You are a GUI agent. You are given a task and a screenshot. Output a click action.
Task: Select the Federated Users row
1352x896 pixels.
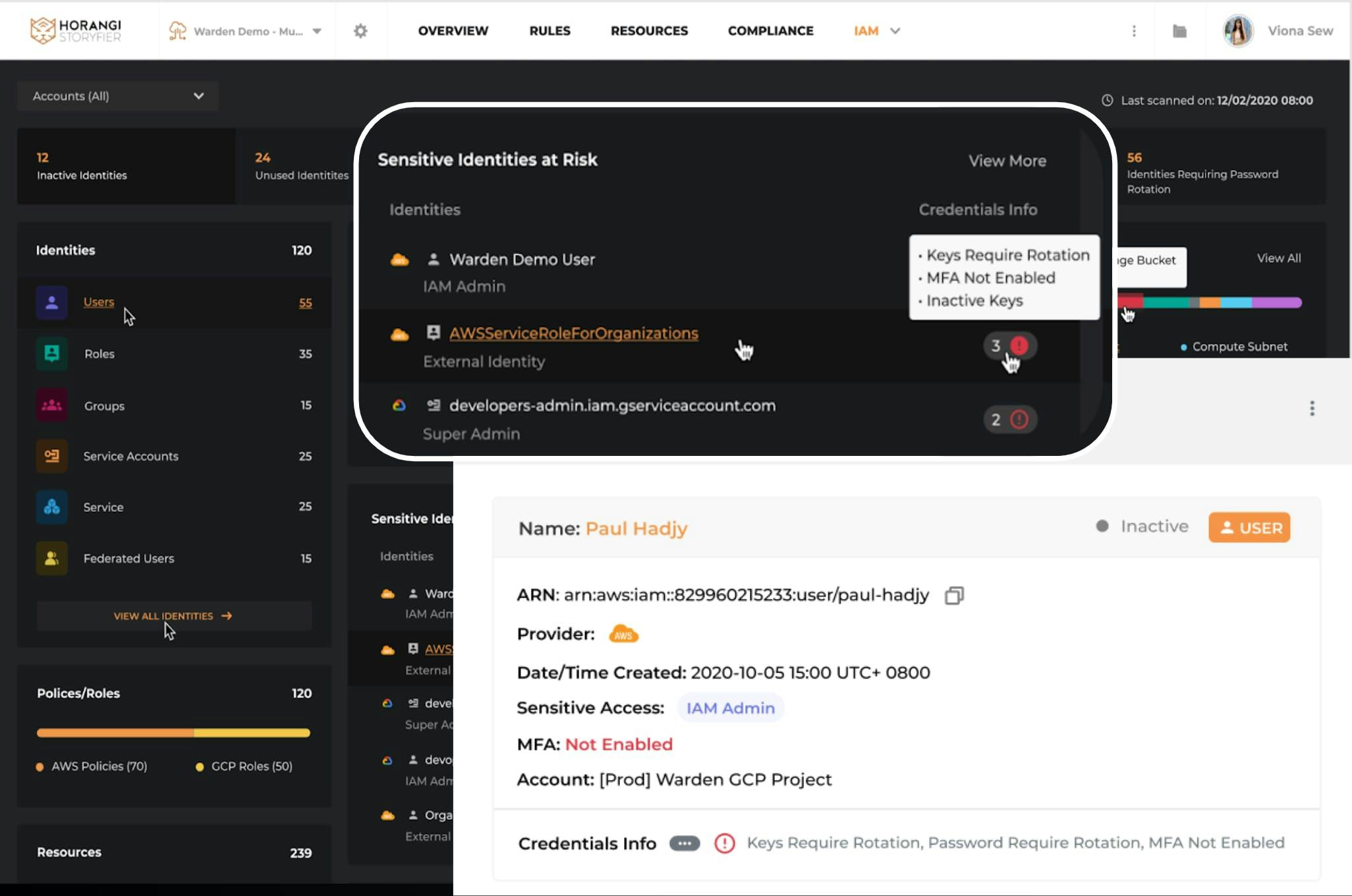(174, 558)
